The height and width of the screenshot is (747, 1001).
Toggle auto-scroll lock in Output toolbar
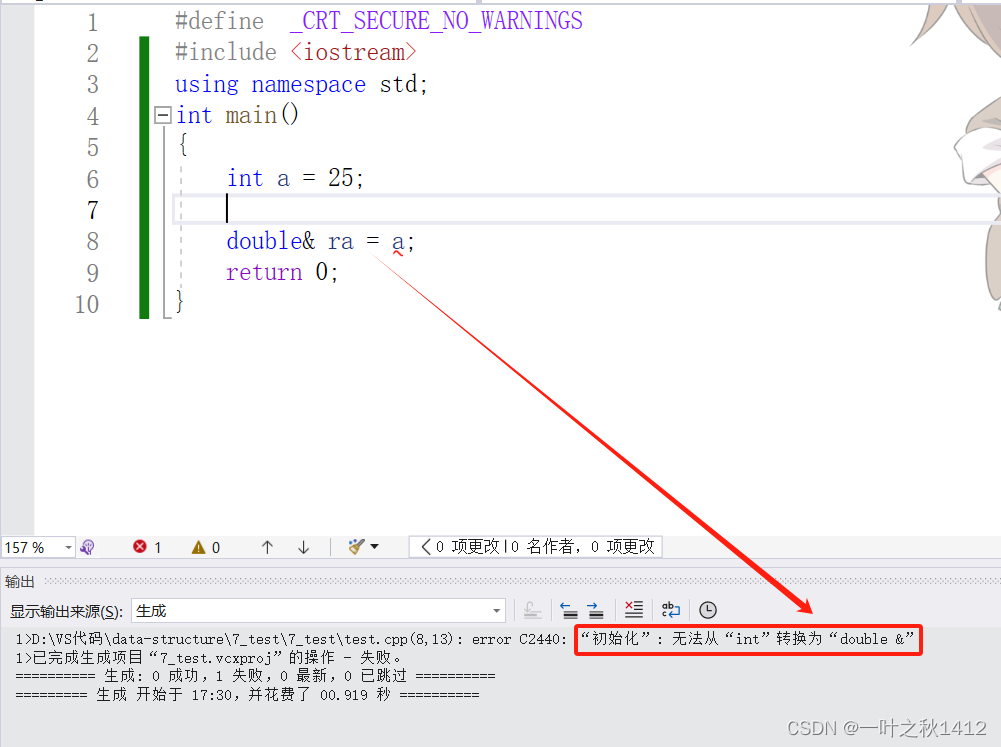click(x=532, y=610)
